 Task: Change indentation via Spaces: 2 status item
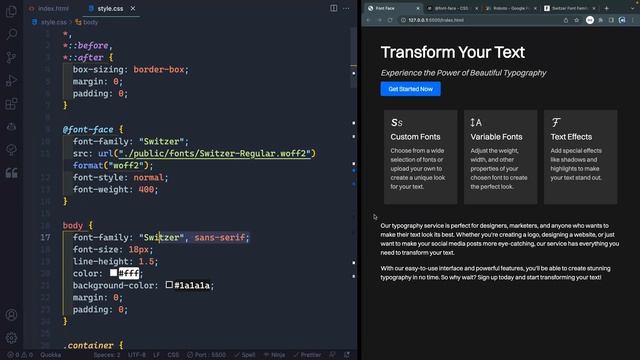[x=107, y=355]
